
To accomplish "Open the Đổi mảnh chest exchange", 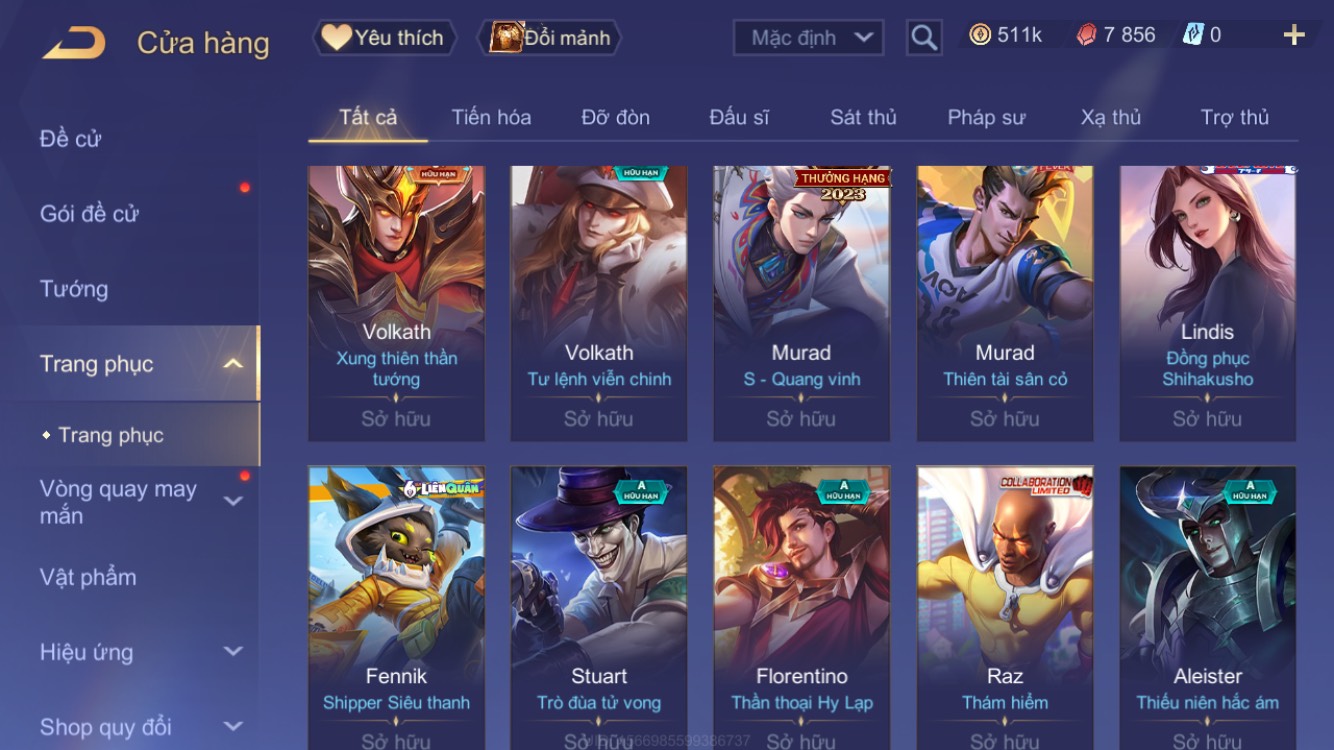I will 550,38.
